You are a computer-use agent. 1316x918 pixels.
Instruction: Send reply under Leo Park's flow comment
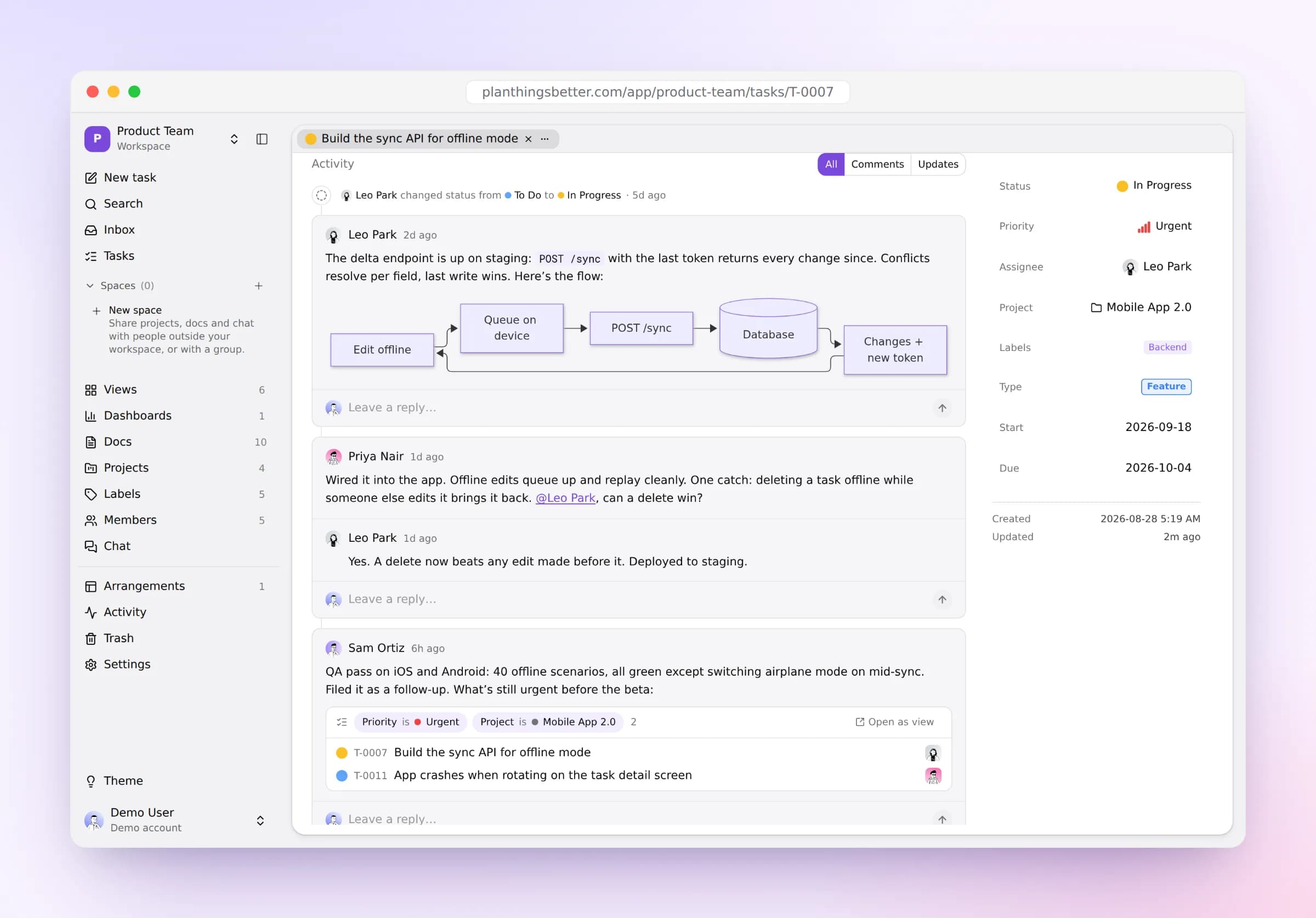click(x=942, y=408)
